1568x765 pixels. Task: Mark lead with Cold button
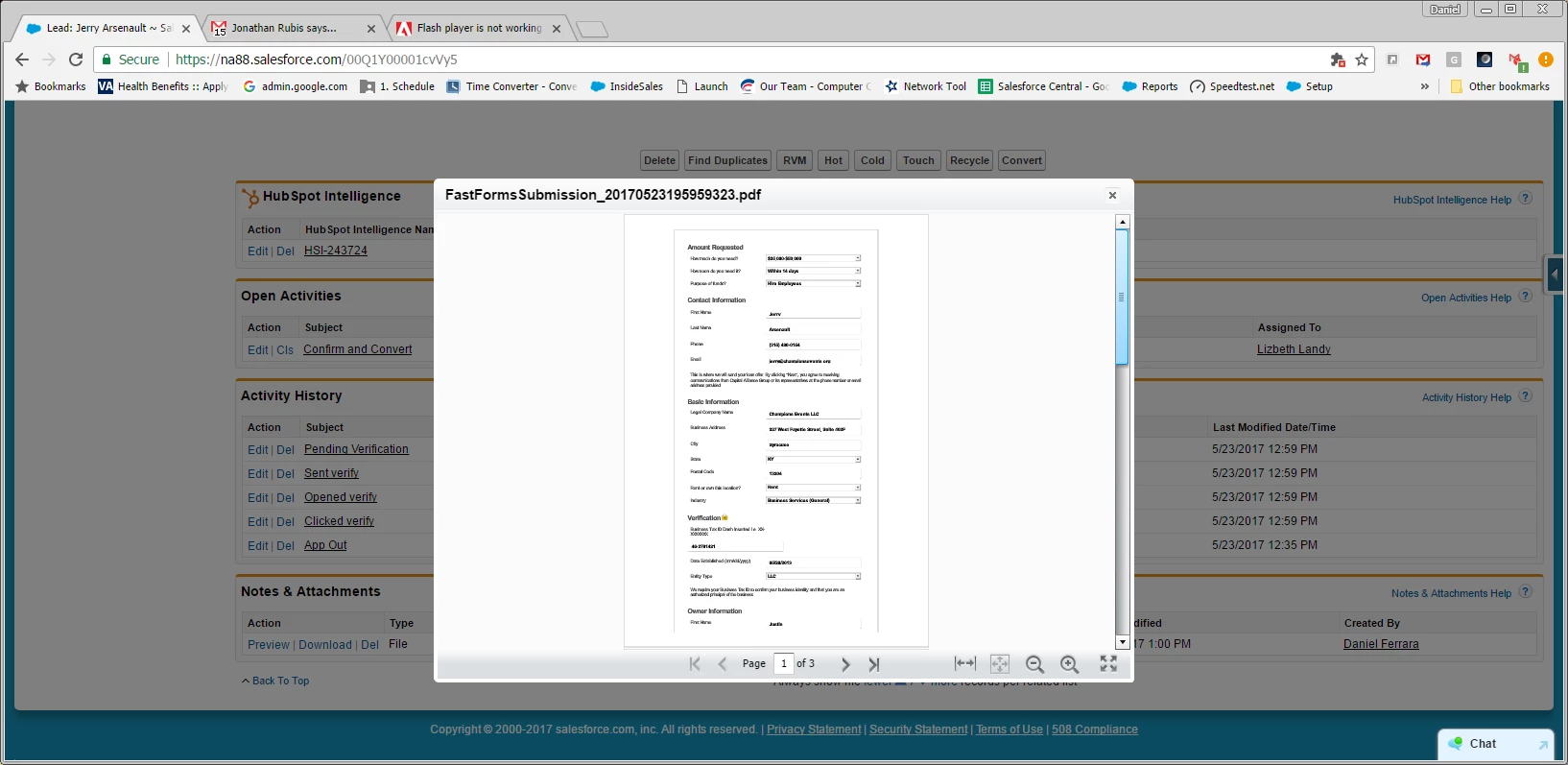coord(872,160)
